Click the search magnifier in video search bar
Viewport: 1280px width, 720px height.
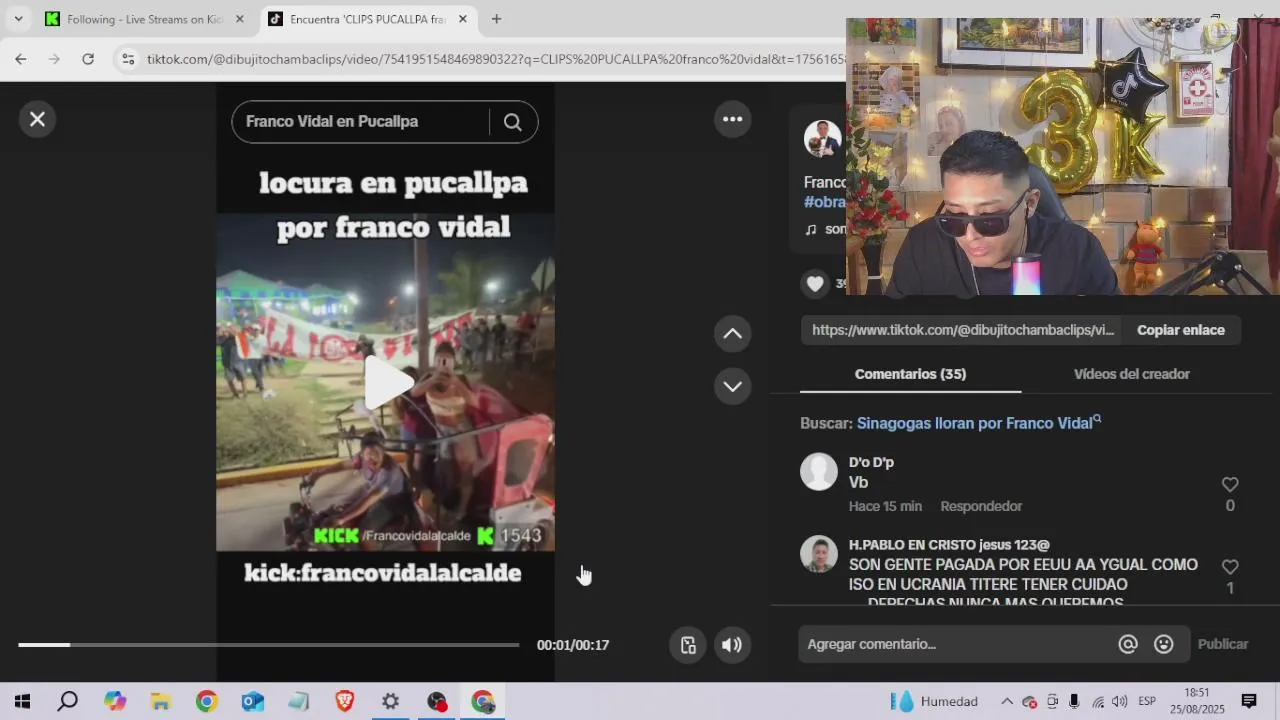[x=512, y=122]
